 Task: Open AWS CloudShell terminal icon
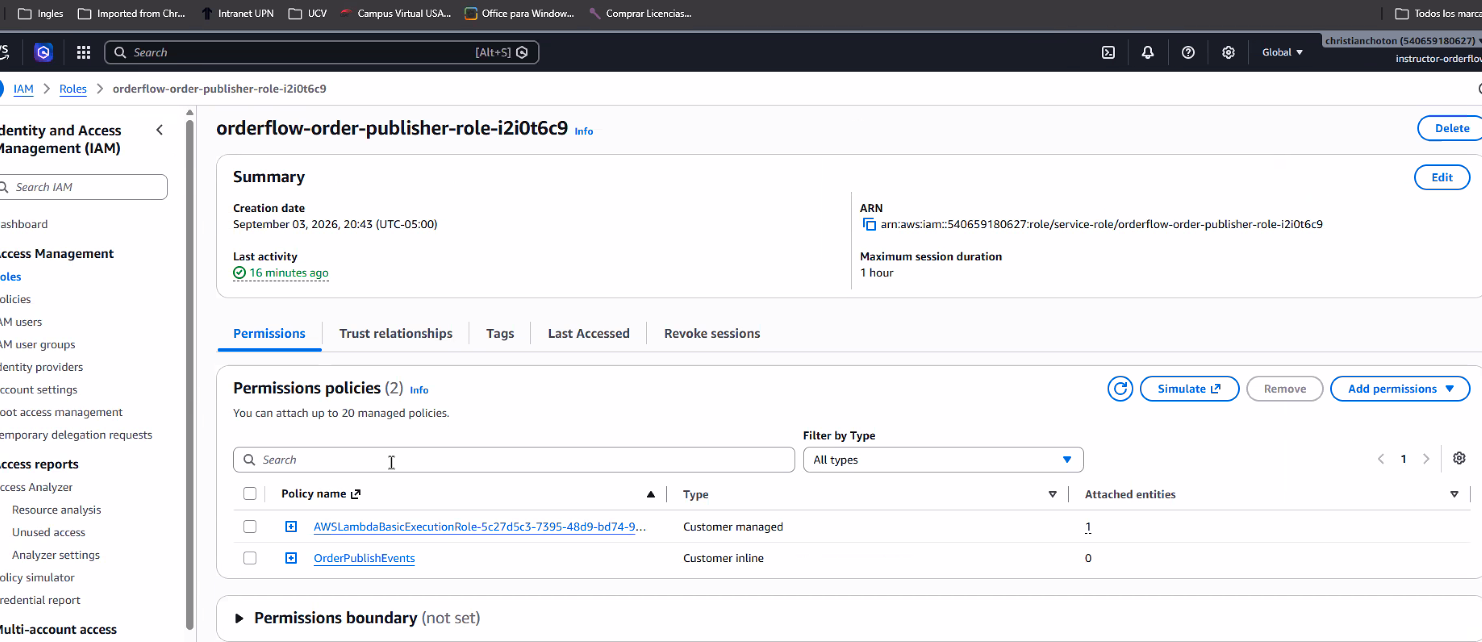click(1108, 52)
